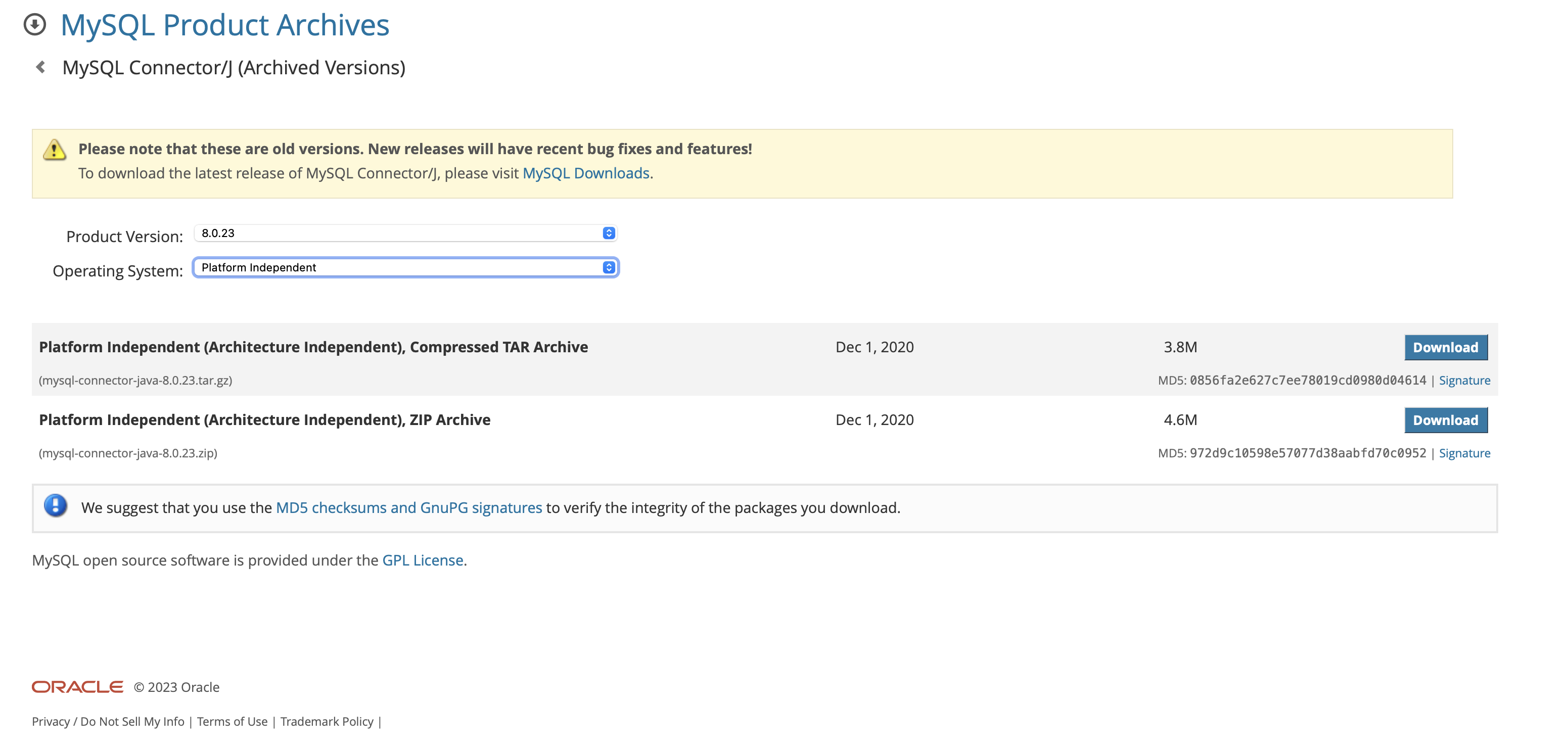1568x749 pixels.
Task: Open Signature link for the tar.gz file
Action: pyautogui.click(x=1464, y=380)
